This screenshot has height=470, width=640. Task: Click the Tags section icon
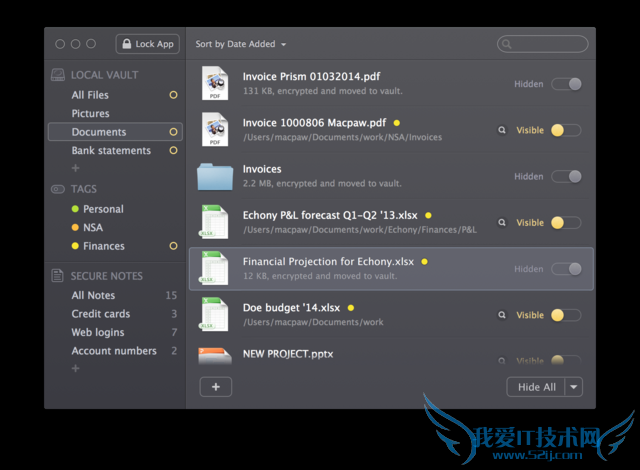[58, 189]
